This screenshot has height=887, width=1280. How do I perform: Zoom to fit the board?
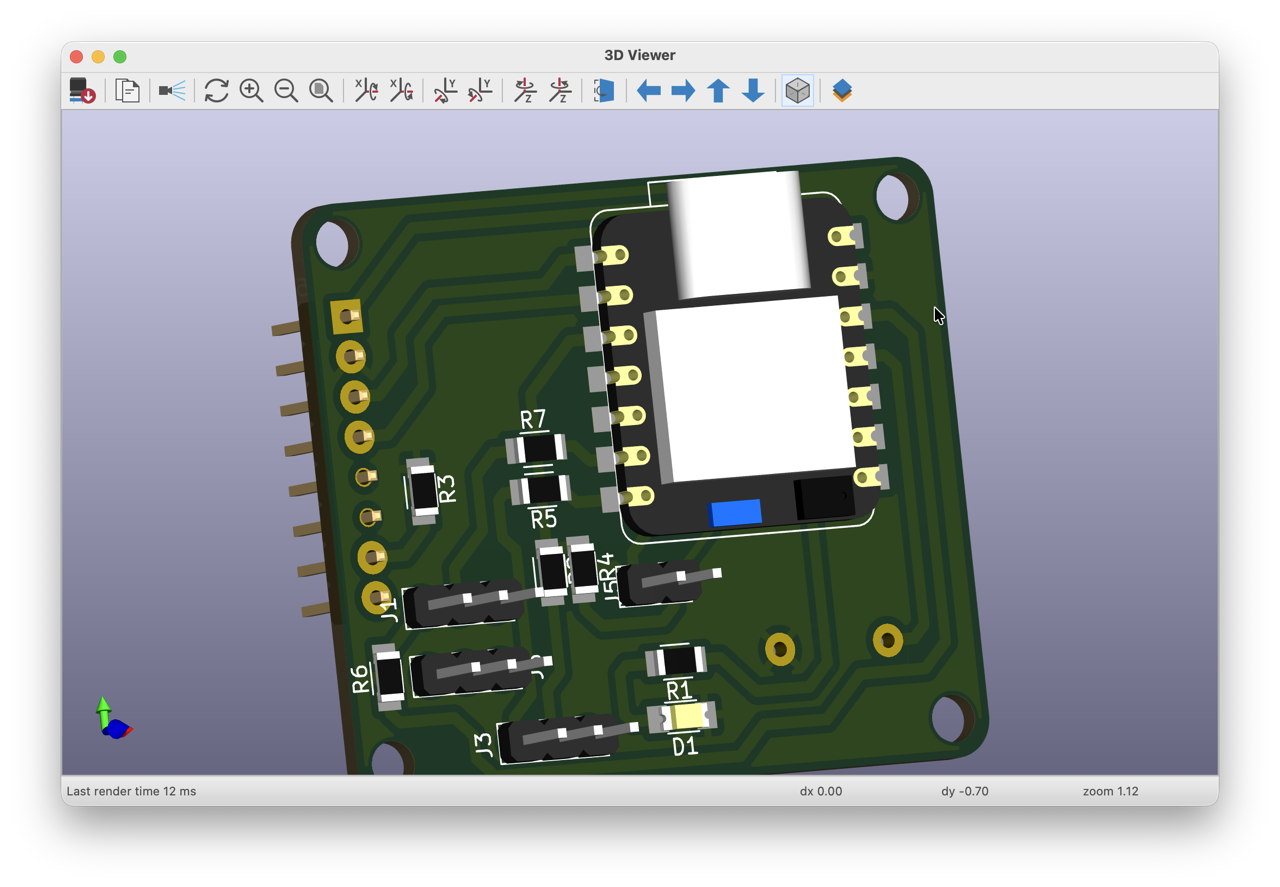(321, 91)
